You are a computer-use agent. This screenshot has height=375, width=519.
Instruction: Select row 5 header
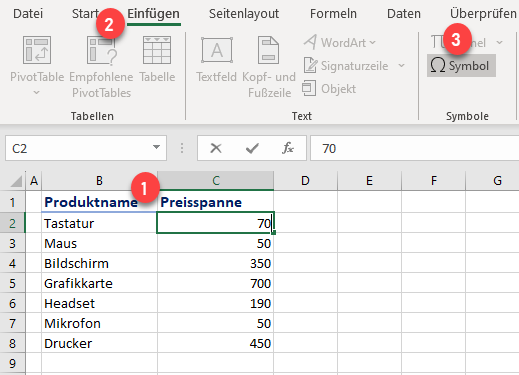click(12, 283)
